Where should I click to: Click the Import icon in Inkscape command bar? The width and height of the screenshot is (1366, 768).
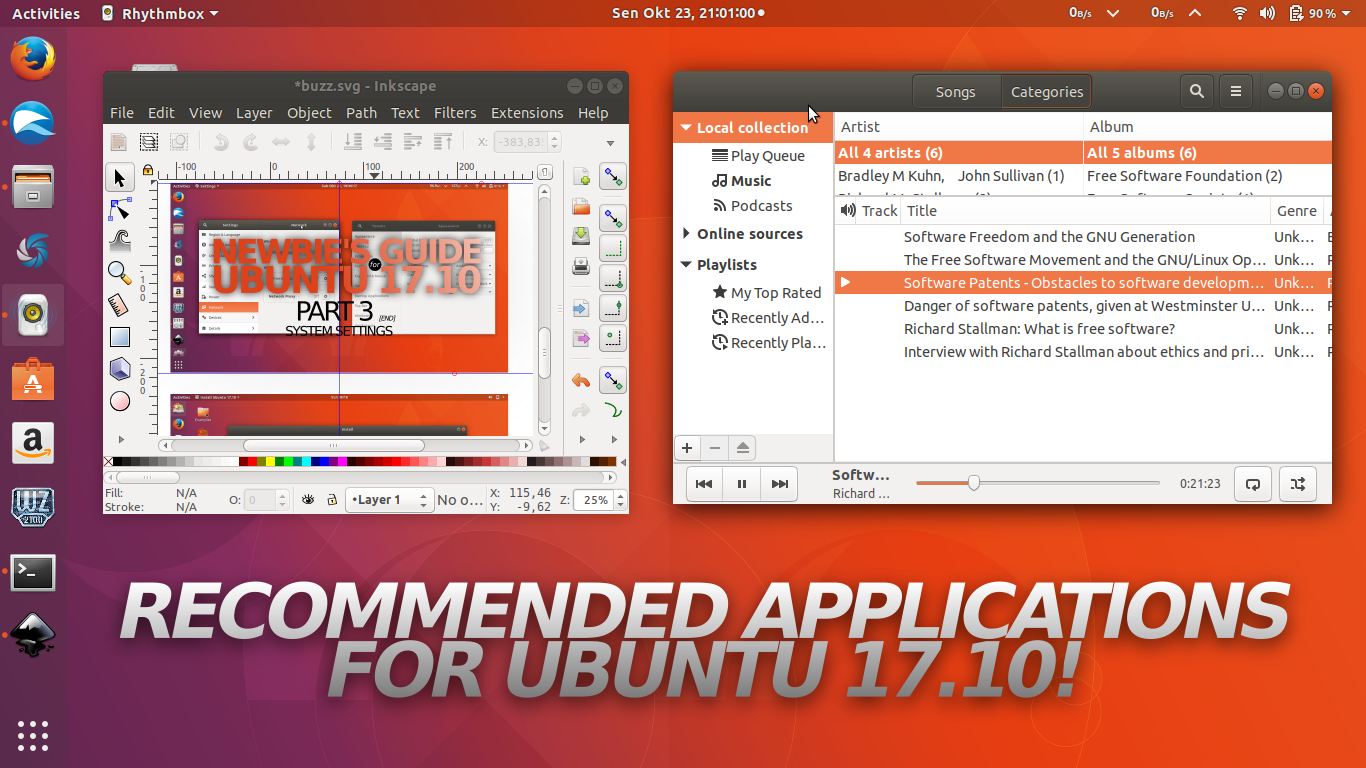[581, 309]
